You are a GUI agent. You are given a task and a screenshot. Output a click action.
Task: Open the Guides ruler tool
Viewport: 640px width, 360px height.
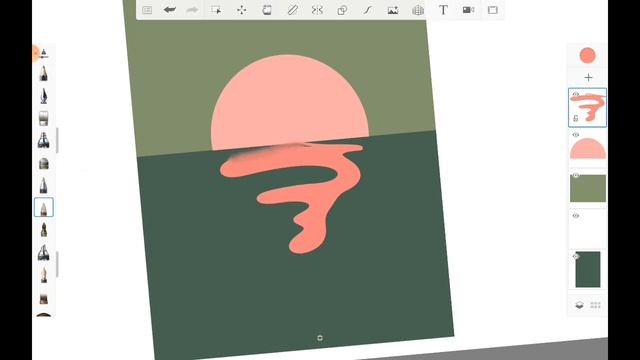[292, 10]
